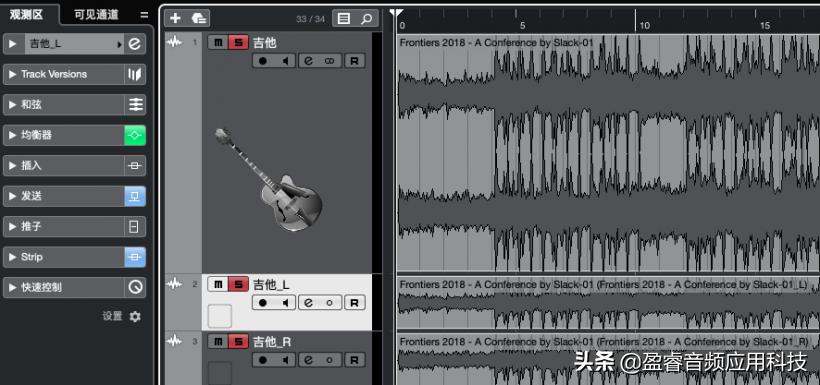
Task: Open track visibility configuration list icon
Action: tap(344, 19)
